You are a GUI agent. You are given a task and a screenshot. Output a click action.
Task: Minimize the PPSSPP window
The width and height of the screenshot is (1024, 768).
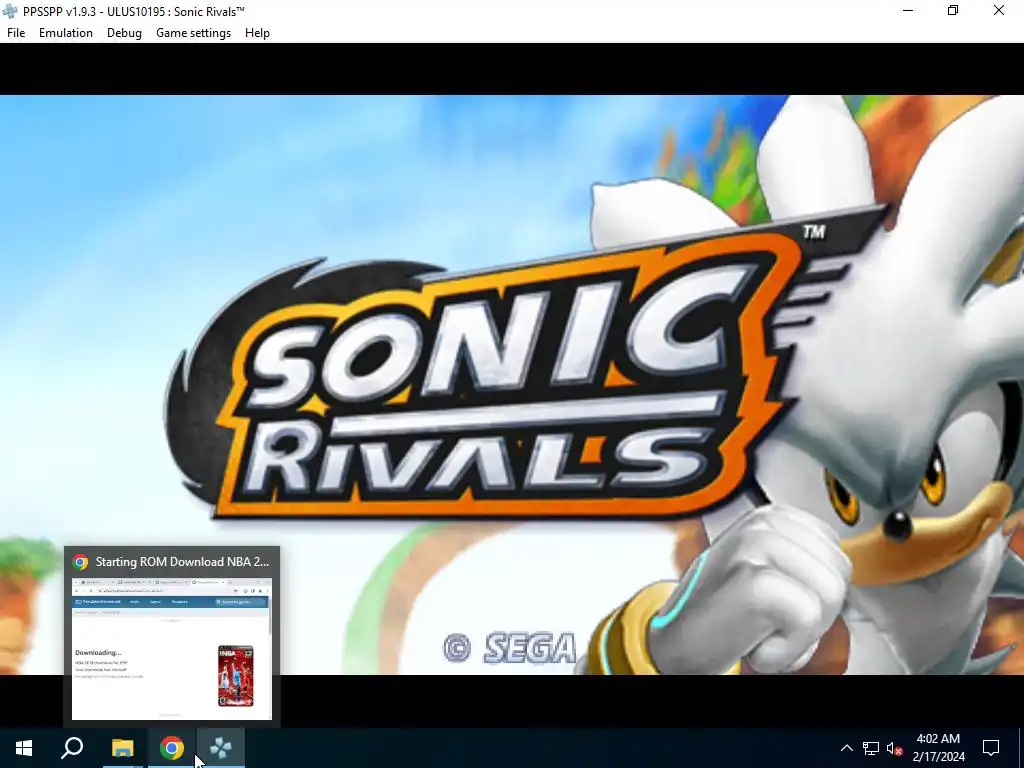[908, 10]
